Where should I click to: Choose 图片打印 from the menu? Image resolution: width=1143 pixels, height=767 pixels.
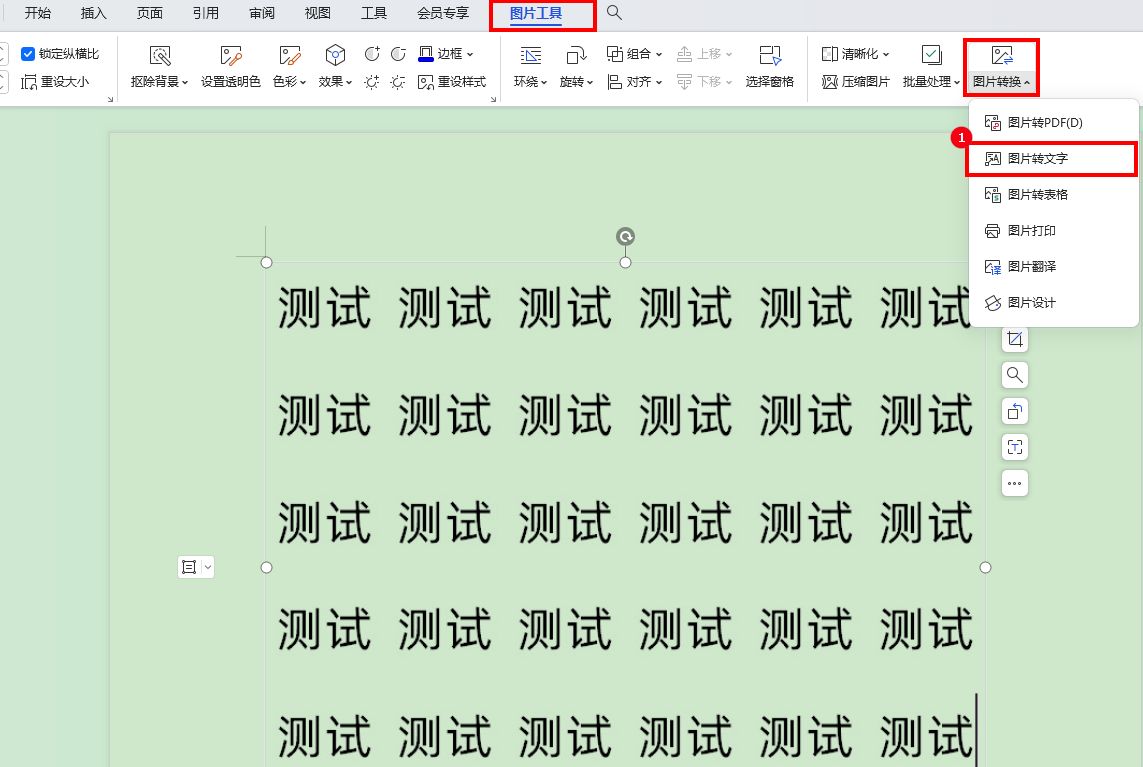(x=1053, y=230)
